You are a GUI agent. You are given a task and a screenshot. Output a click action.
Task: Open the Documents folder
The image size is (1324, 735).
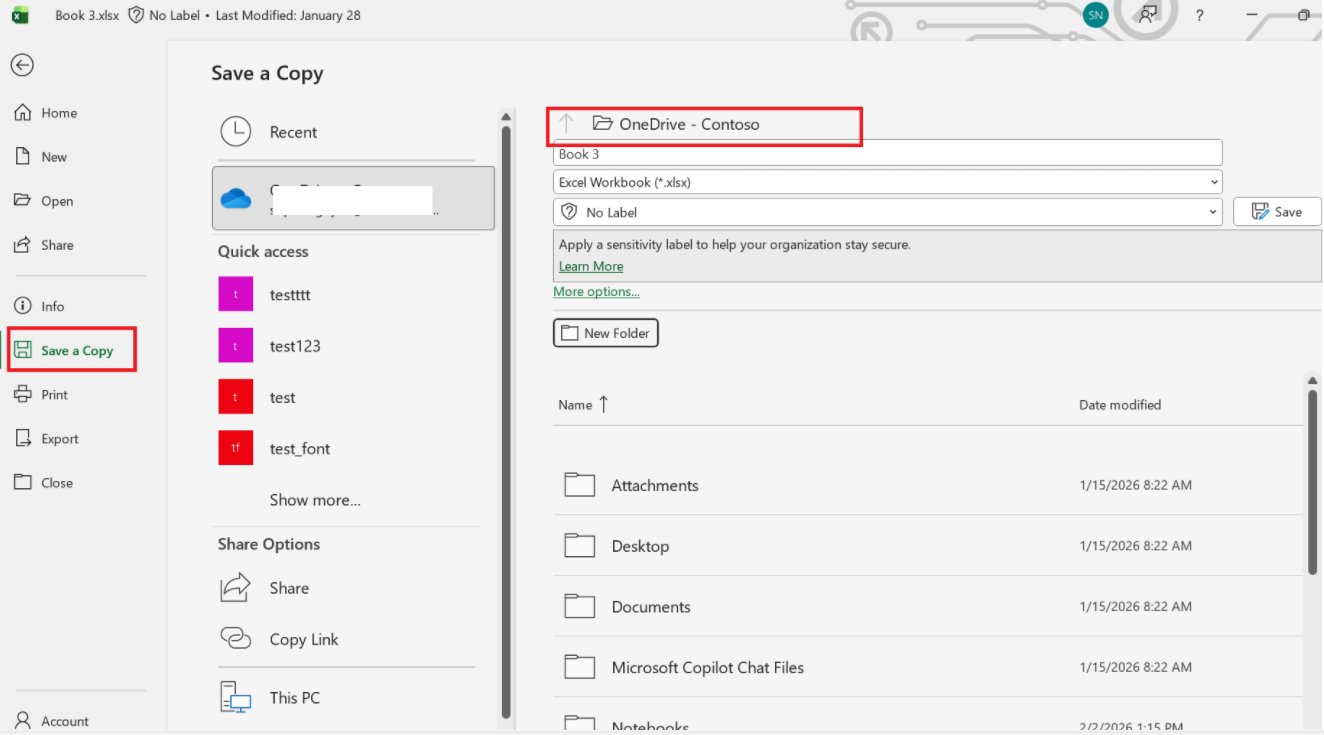[928, 607]
